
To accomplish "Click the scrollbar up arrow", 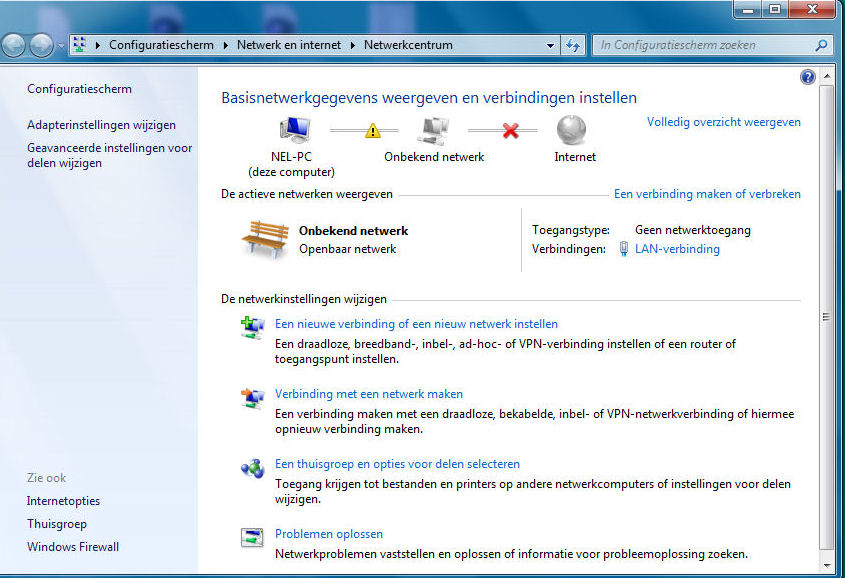I will pos(827,77).
